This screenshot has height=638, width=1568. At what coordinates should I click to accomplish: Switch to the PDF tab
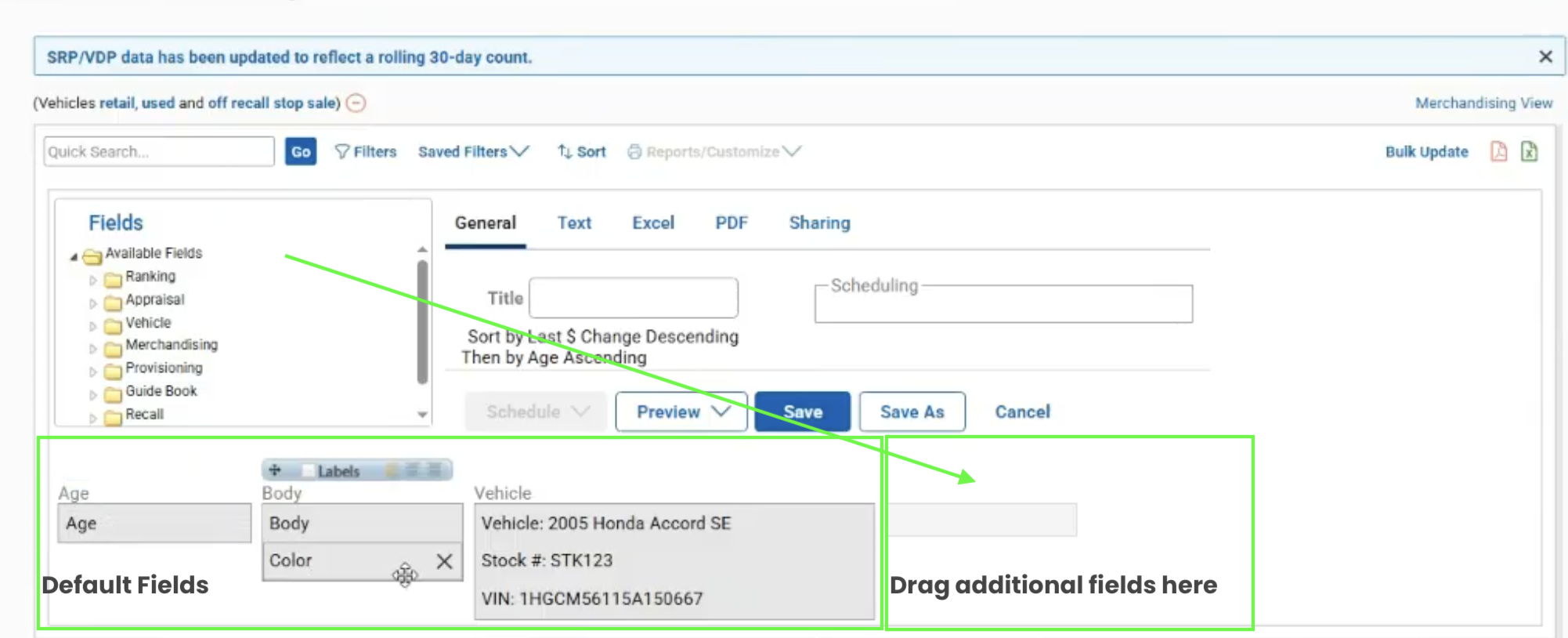(732, 223)
